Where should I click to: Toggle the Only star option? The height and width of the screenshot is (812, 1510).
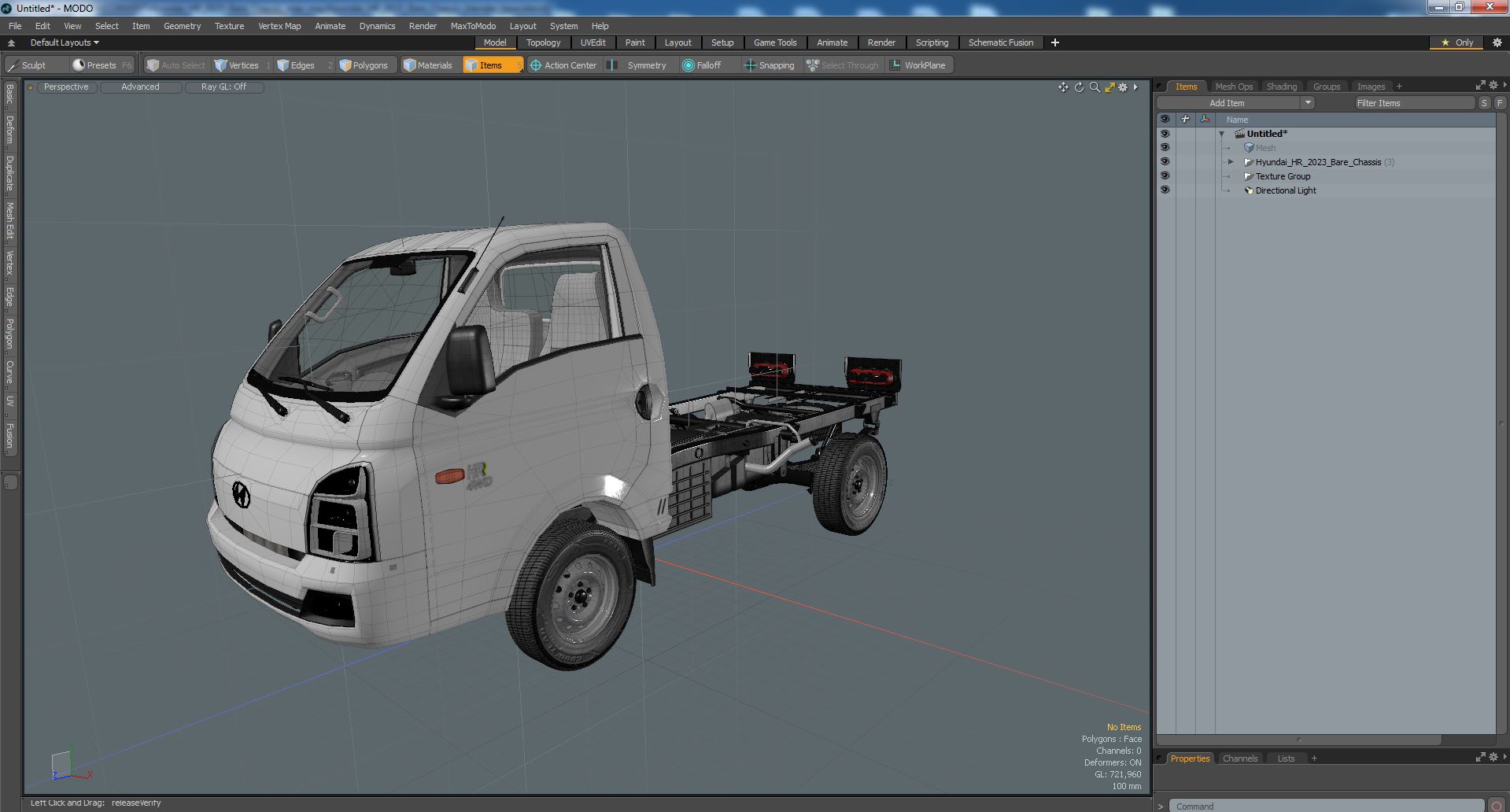pos(1457,42)
